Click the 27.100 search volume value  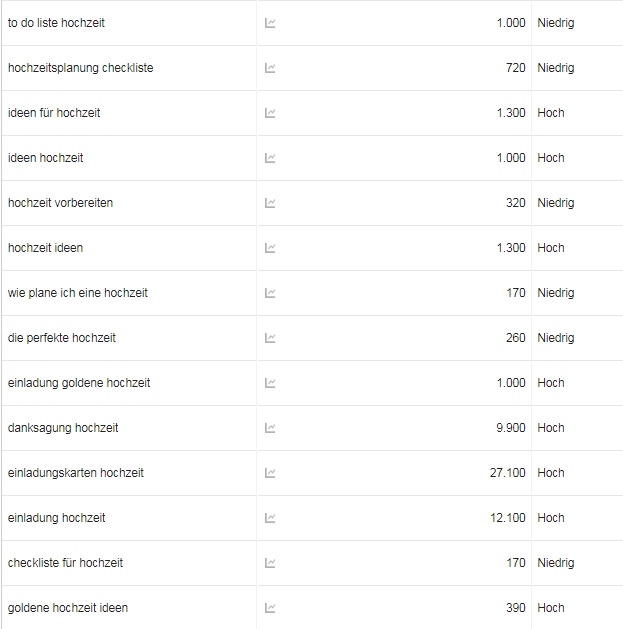click(507, 473)
